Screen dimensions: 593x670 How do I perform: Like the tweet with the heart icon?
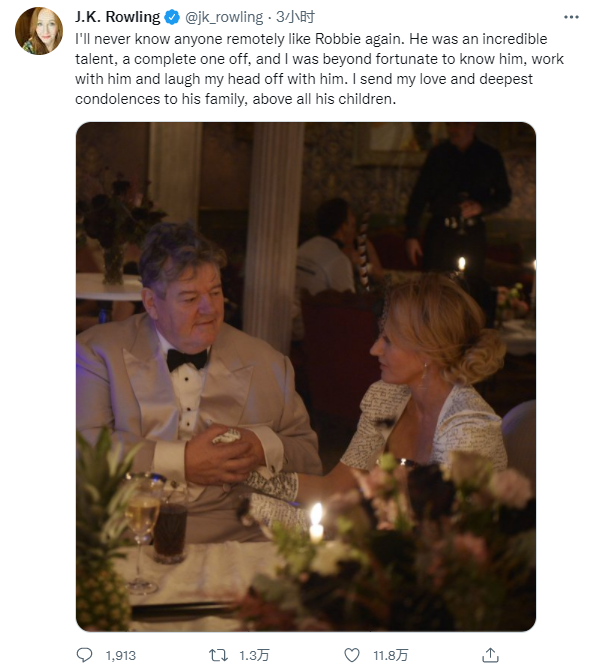(352, 655)
